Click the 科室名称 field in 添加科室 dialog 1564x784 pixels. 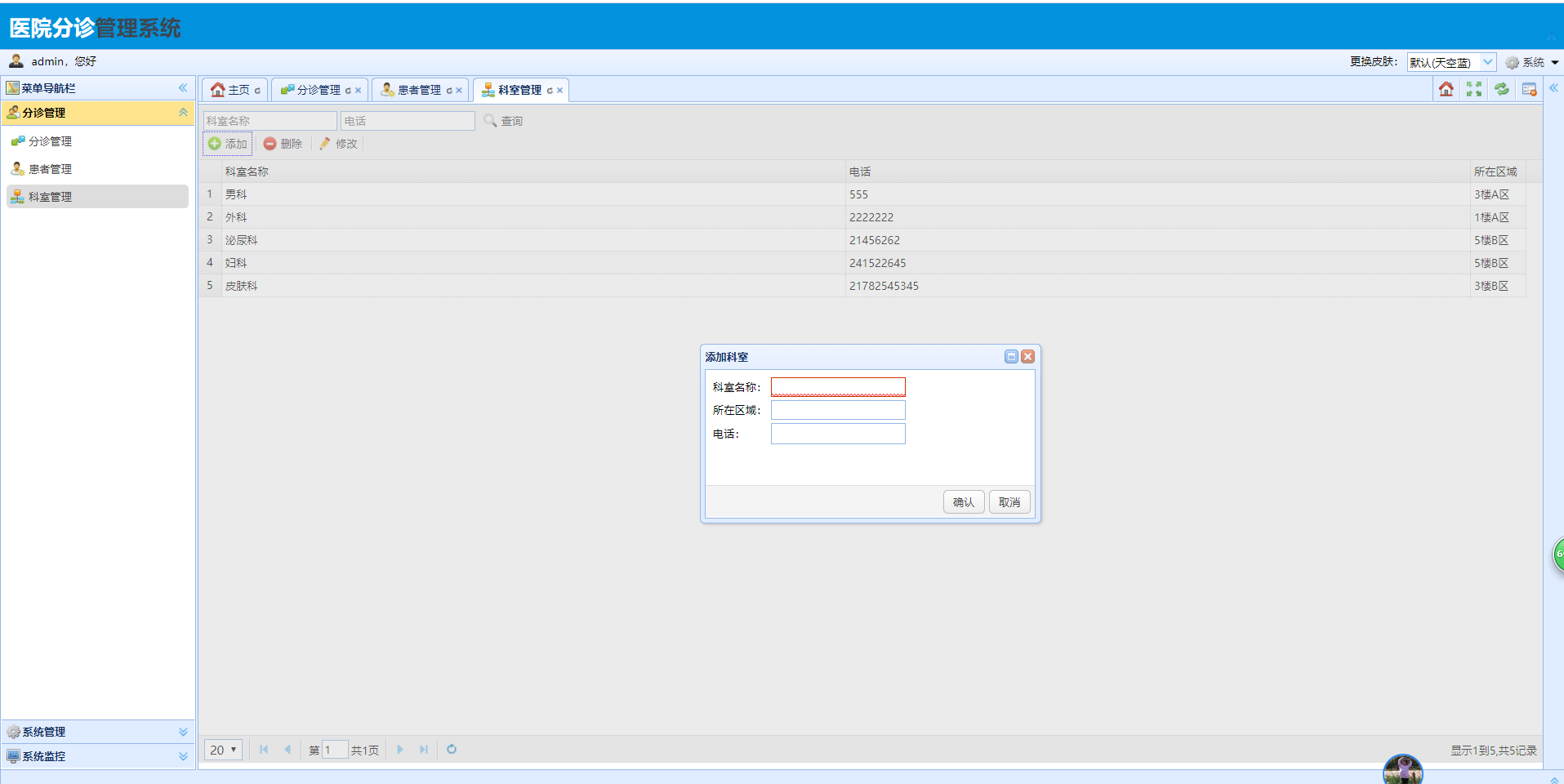pos(838,387)
